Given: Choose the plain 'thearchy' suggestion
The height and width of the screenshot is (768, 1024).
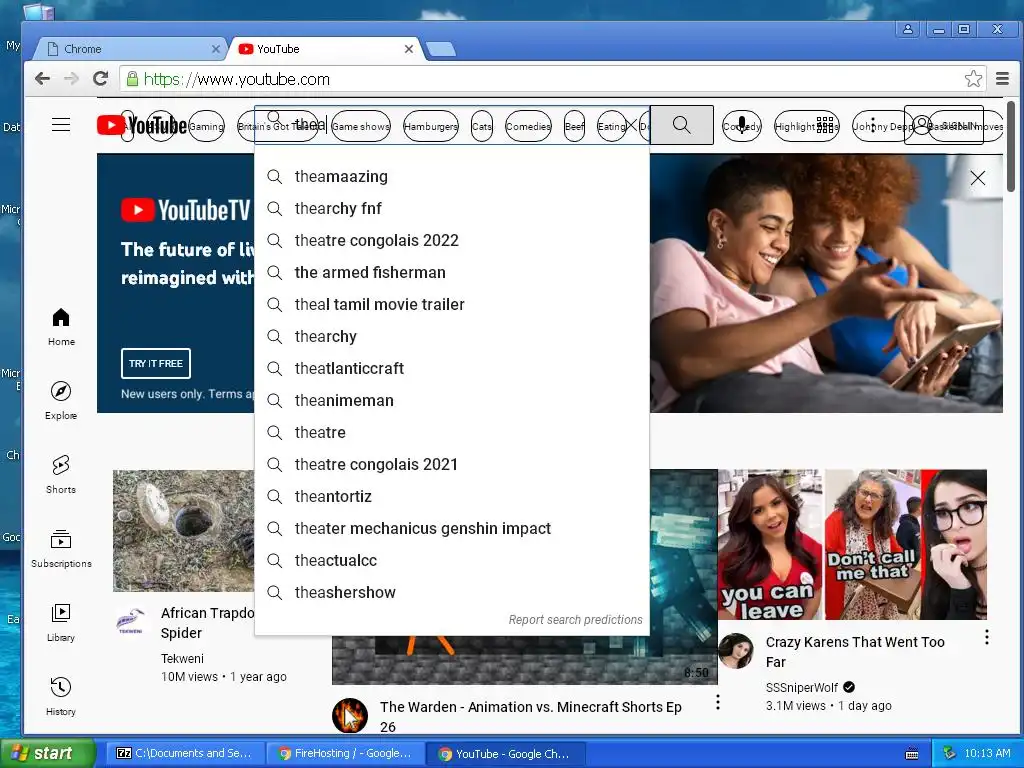Looking at the screenshot, I should click(452, 336).
